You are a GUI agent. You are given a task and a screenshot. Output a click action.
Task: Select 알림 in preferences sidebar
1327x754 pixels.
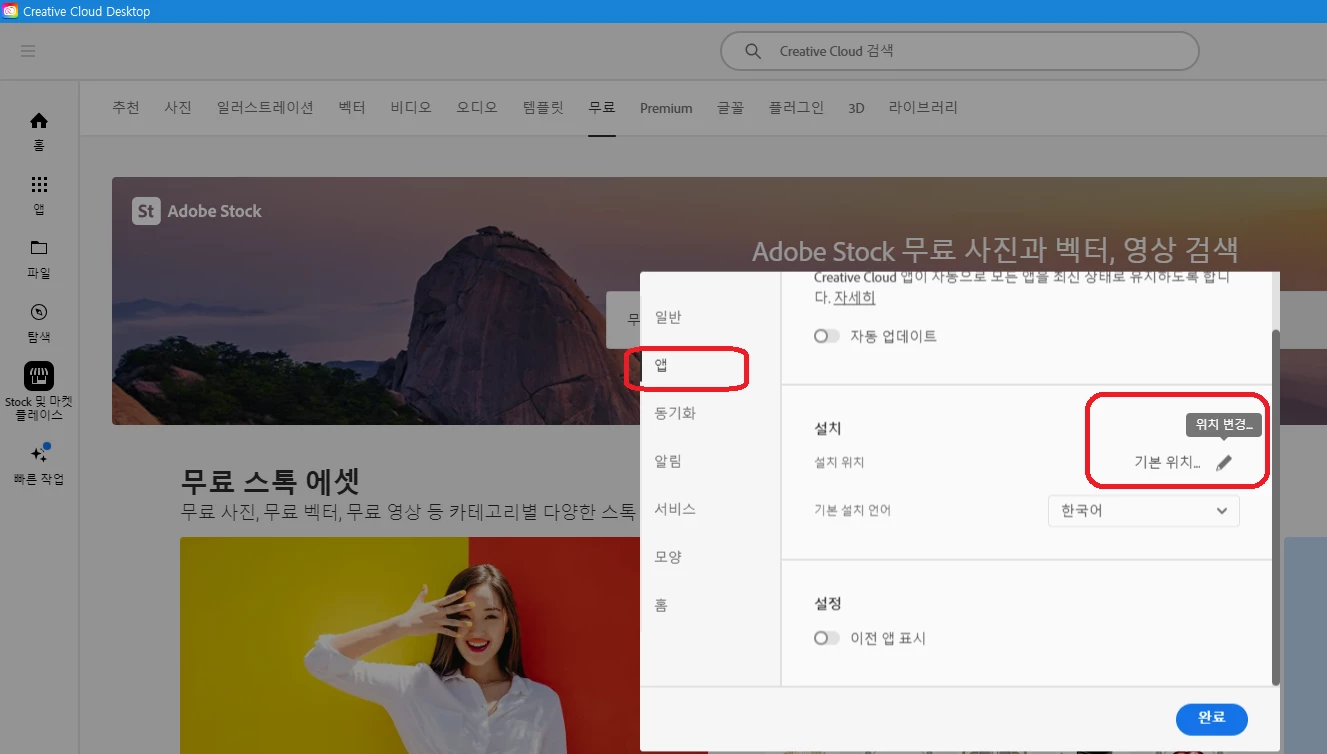668,461
